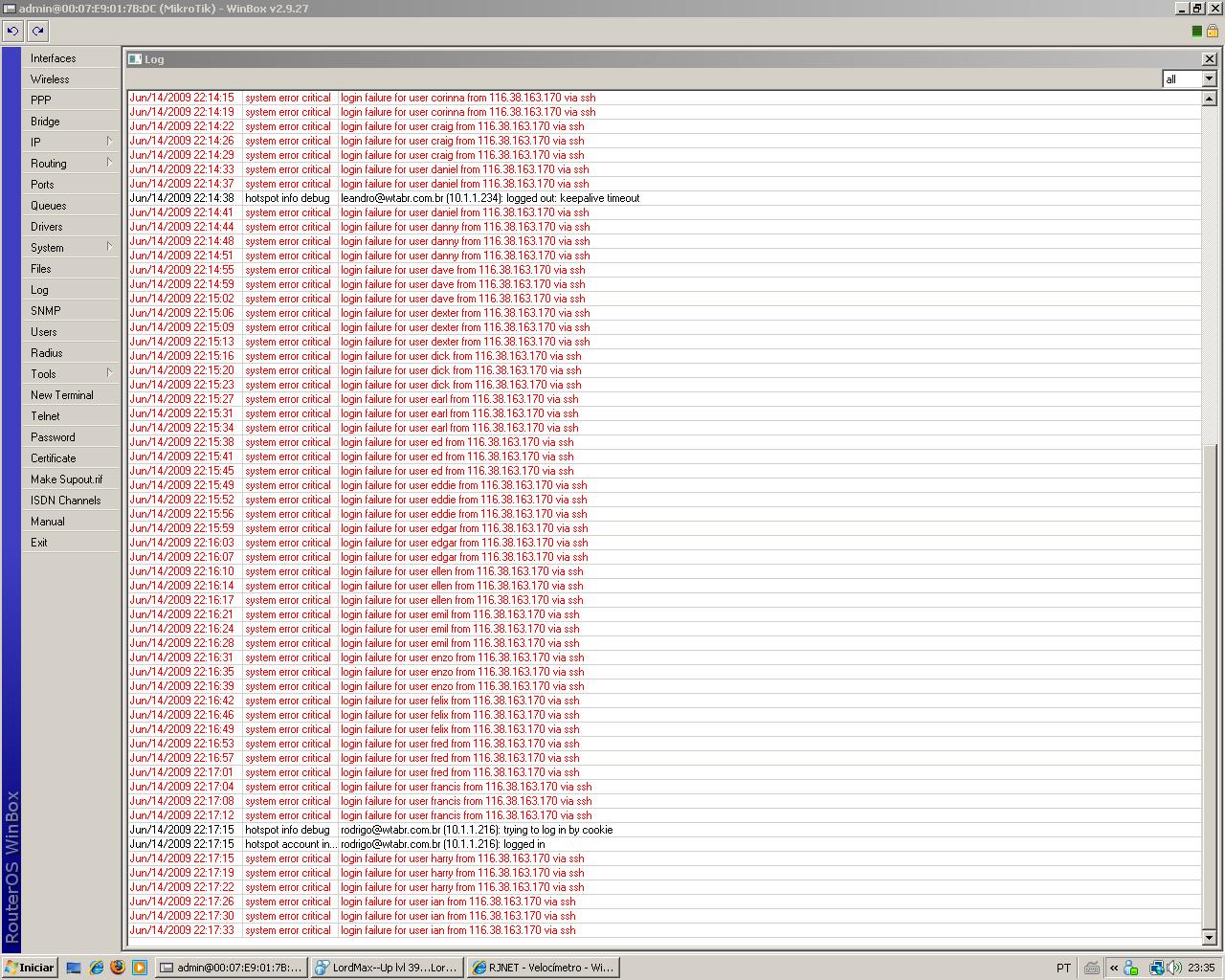Click the Log window title icon
1225x980 pixels.
(135, 59)
